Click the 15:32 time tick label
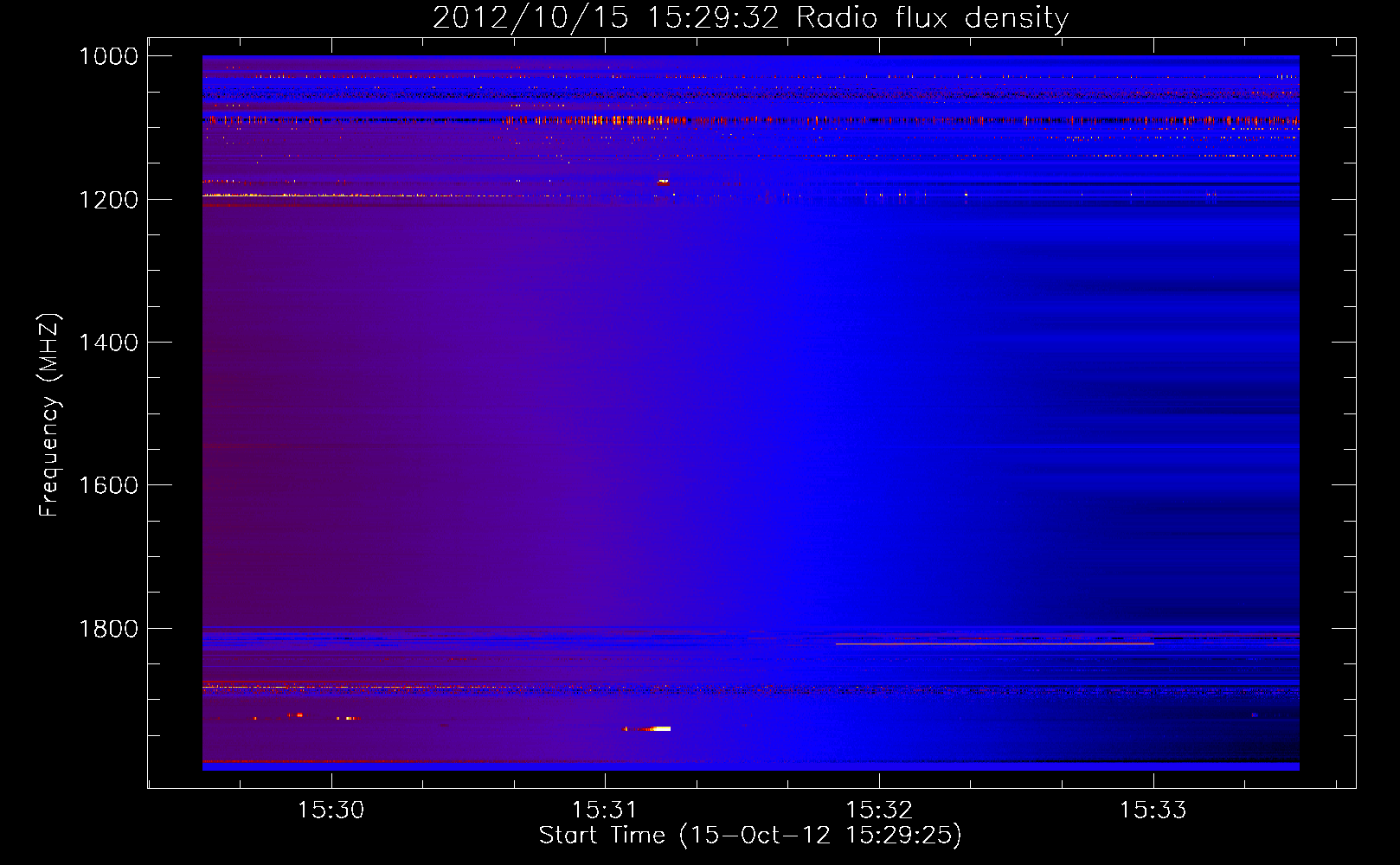Image resolution: width=1400 pixels, height=865 pixels. (x=878, y=810)
